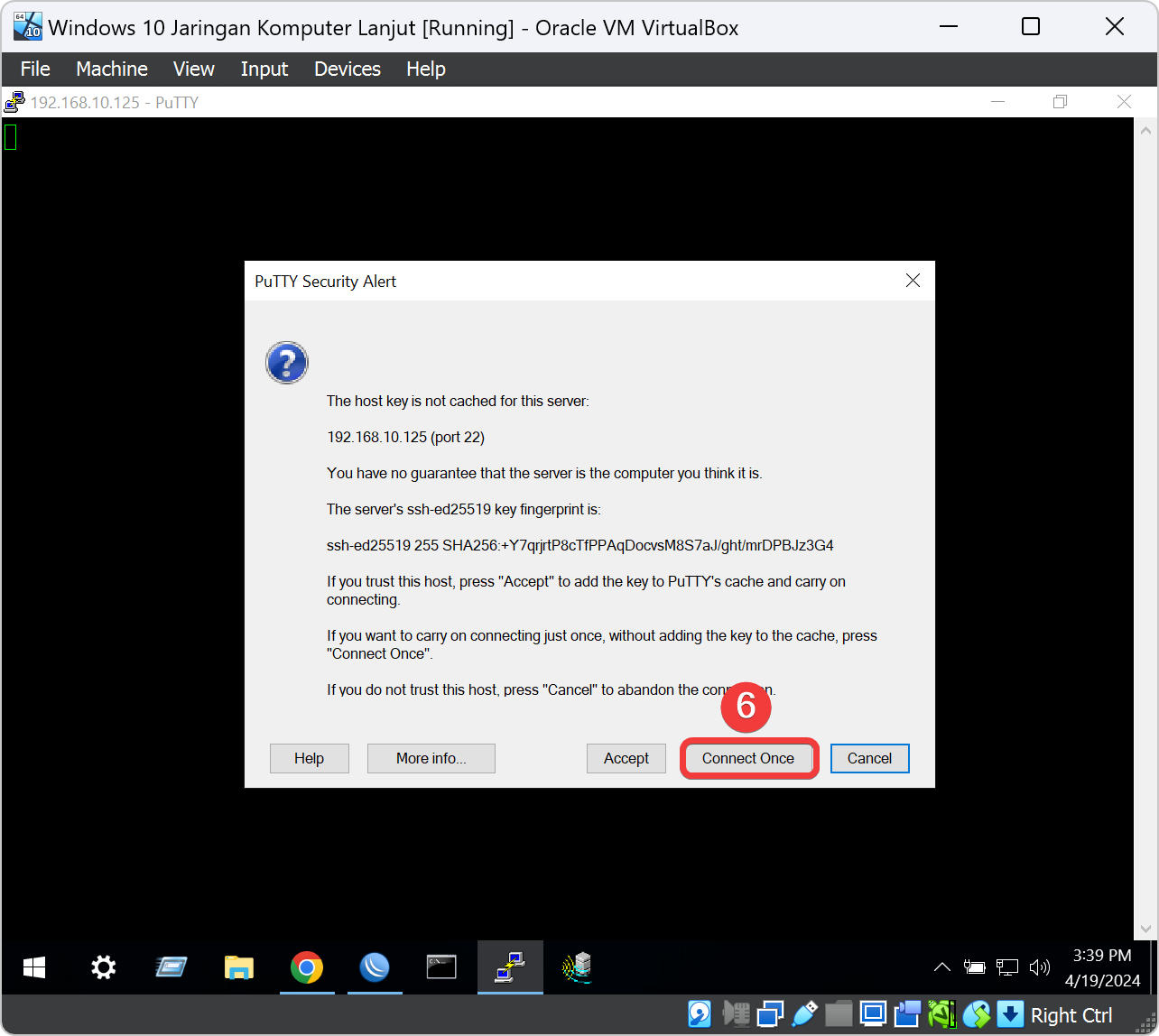The width and height of the screenshot is (1159, 1036).
Task: Click the battery power tray icon
Action: 974,967
